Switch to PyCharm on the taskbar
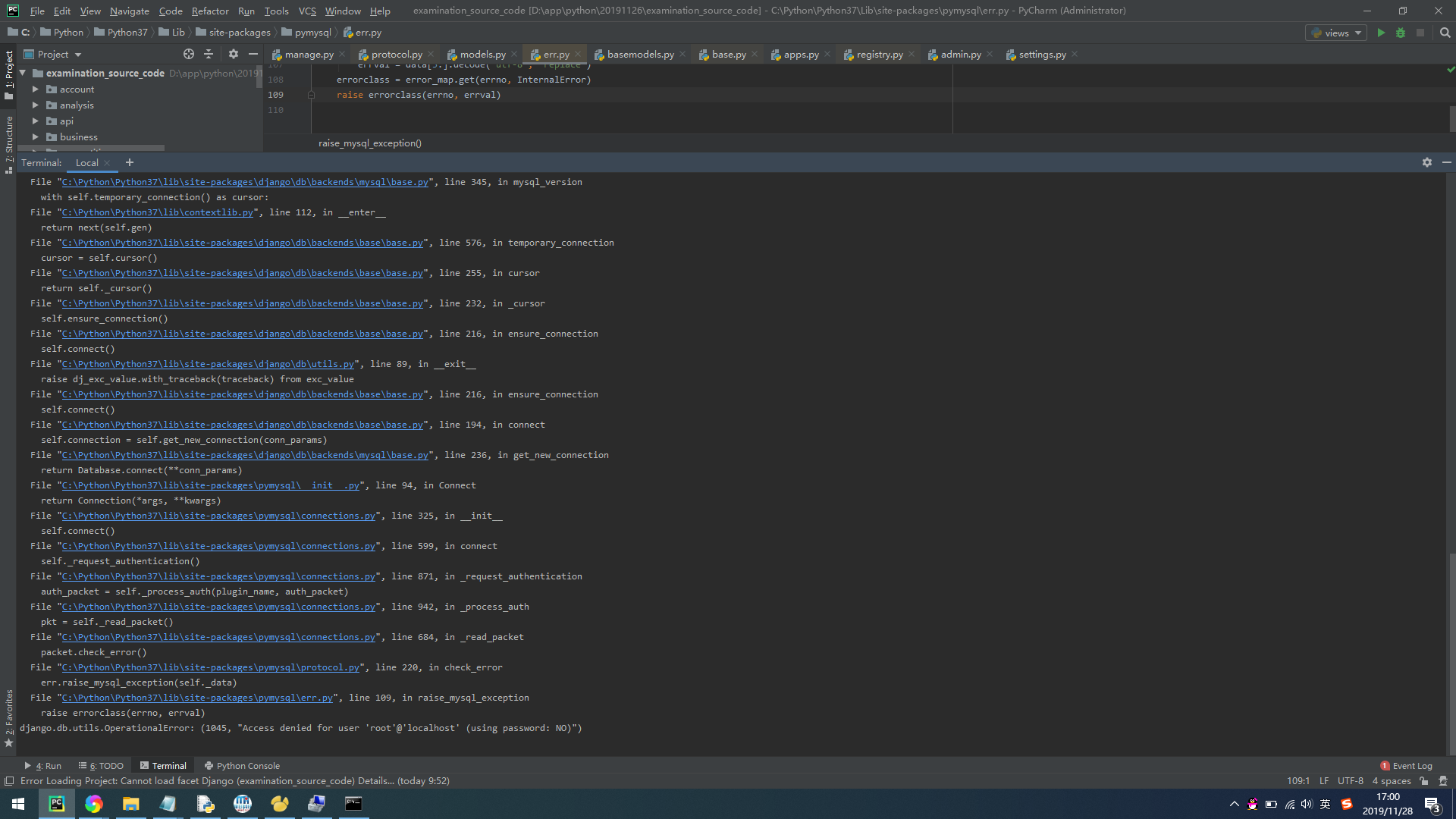Screen dimensions: 1456x819 coord(57,804)
